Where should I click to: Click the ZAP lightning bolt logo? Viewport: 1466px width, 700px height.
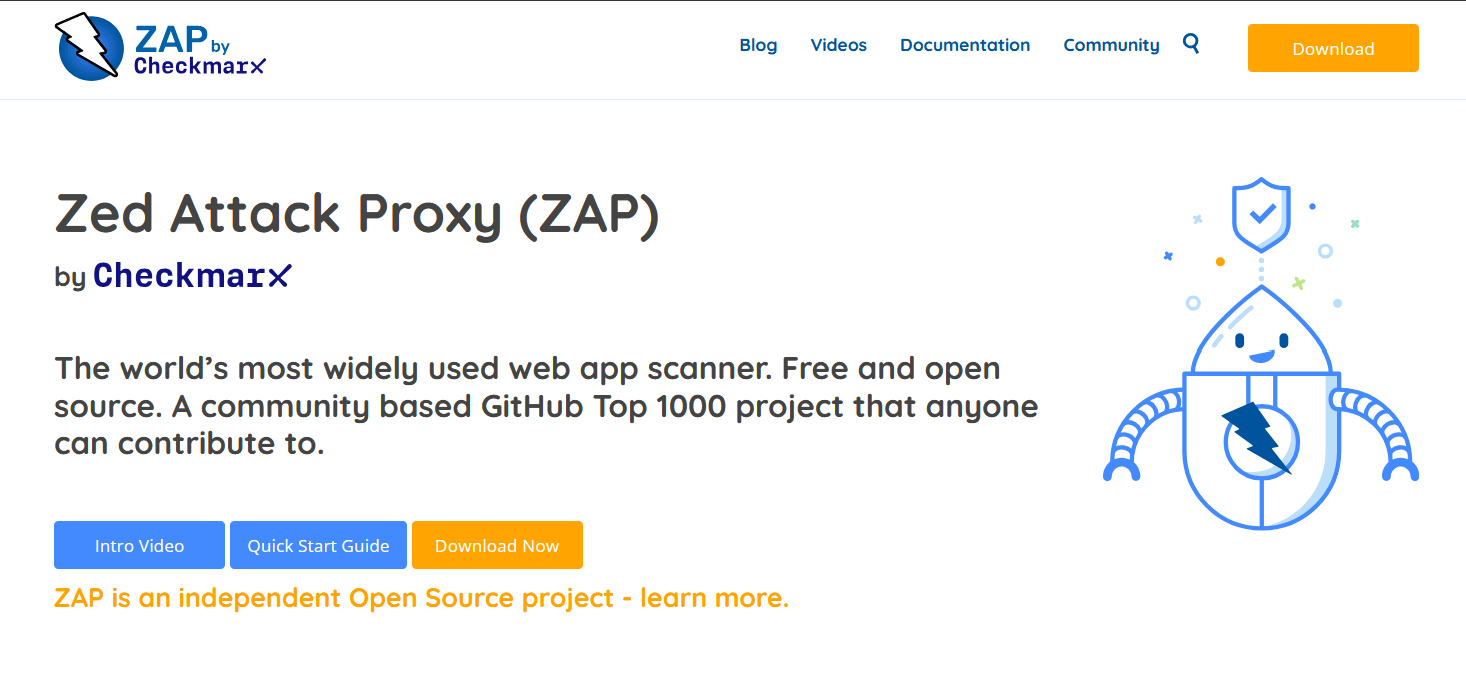(86, 43)
